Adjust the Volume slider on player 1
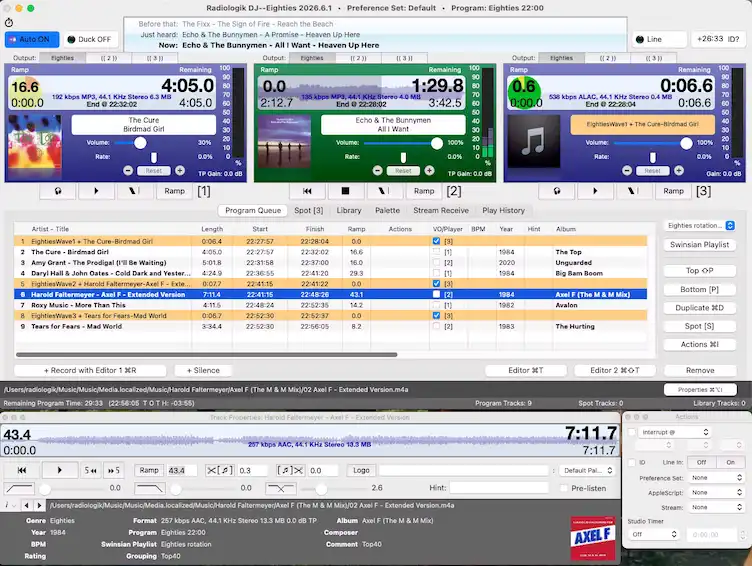Screen dimensions: 752x566 140,142
